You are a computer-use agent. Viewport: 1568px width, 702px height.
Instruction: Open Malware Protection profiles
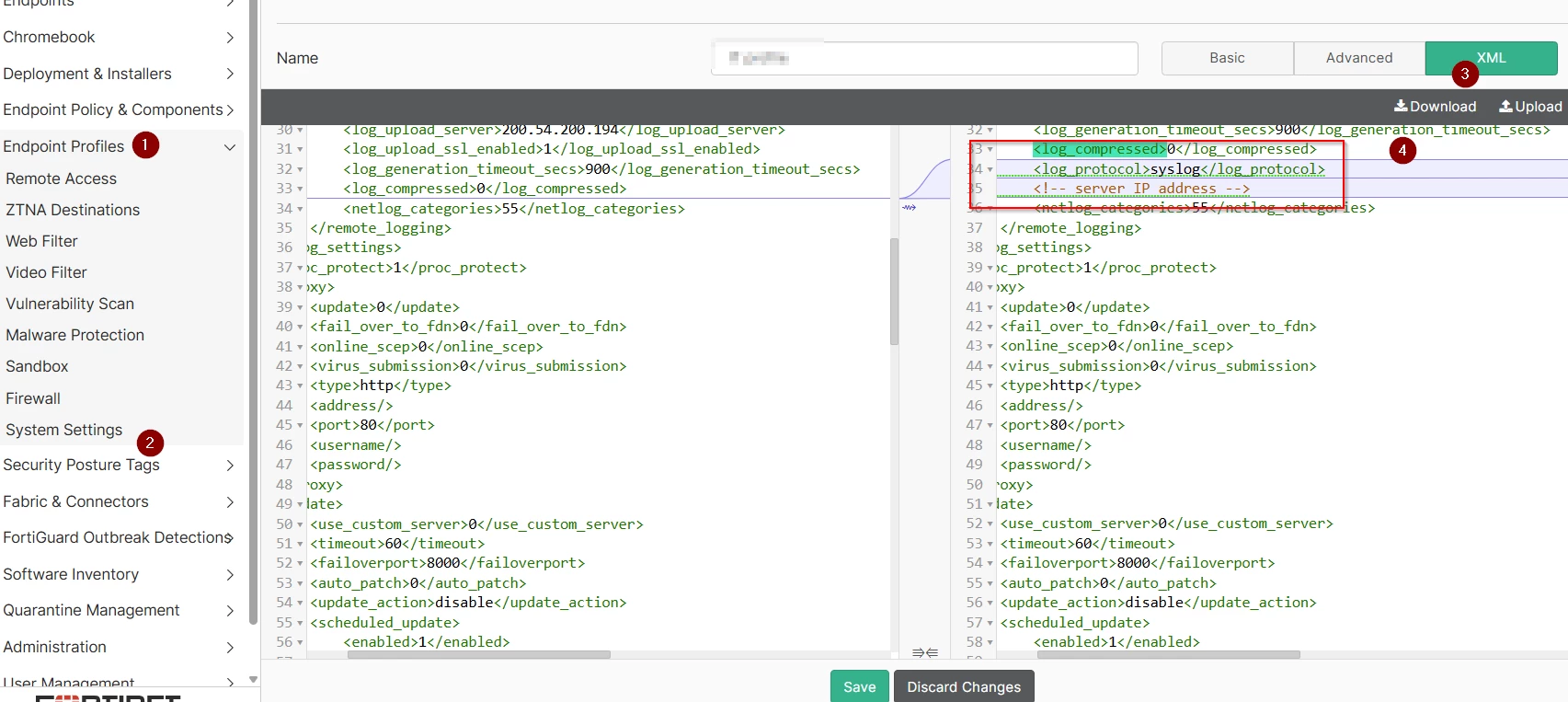[x=74, y=335]
